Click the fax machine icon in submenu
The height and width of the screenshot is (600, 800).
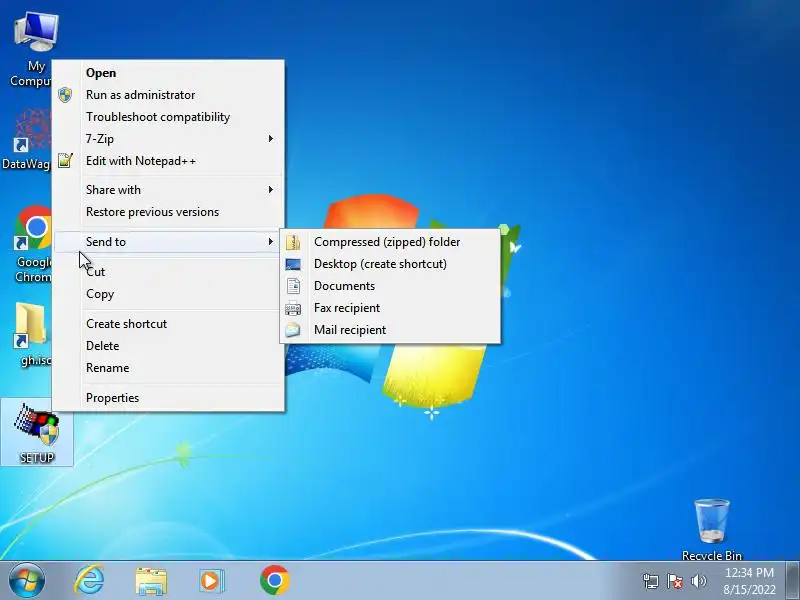coord(293,308)
